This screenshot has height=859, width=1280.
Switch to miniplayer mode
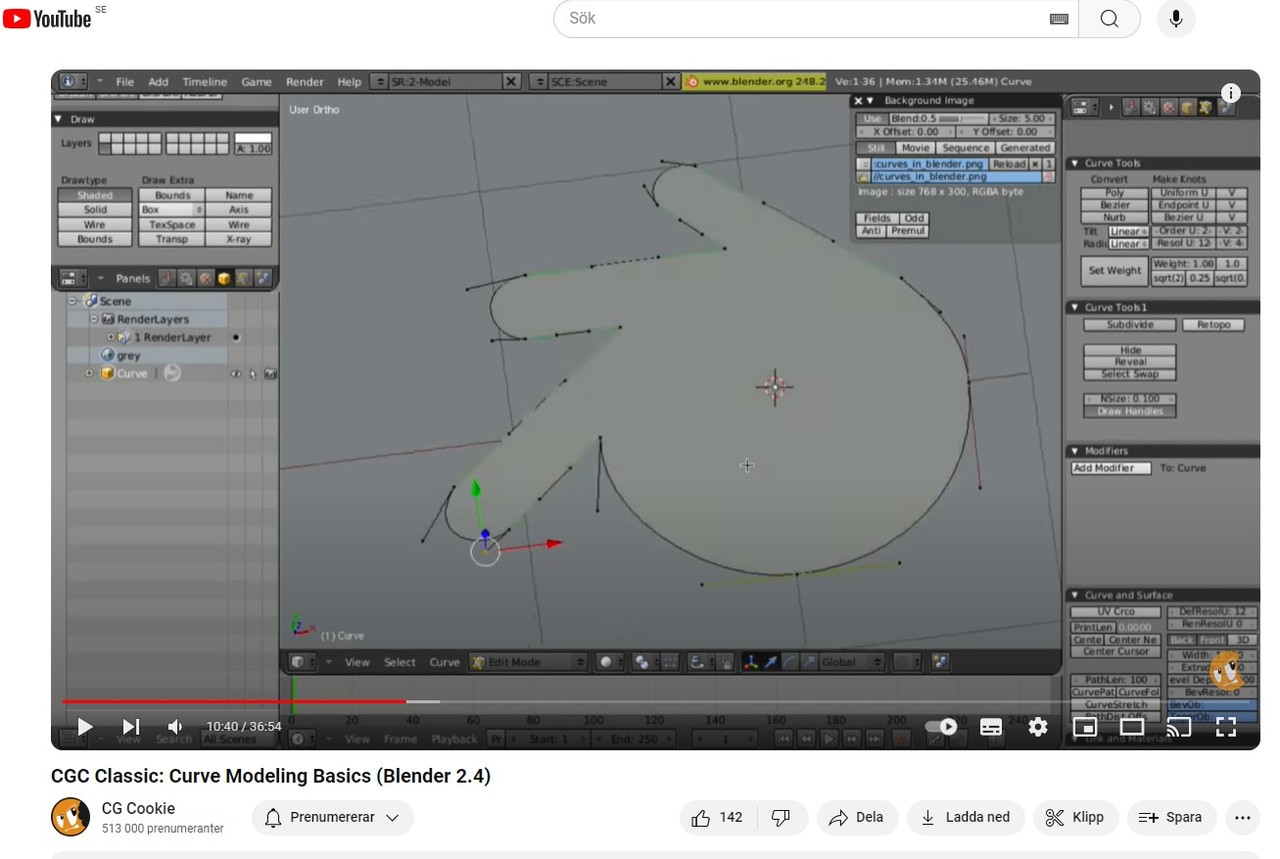[1085, 727]
